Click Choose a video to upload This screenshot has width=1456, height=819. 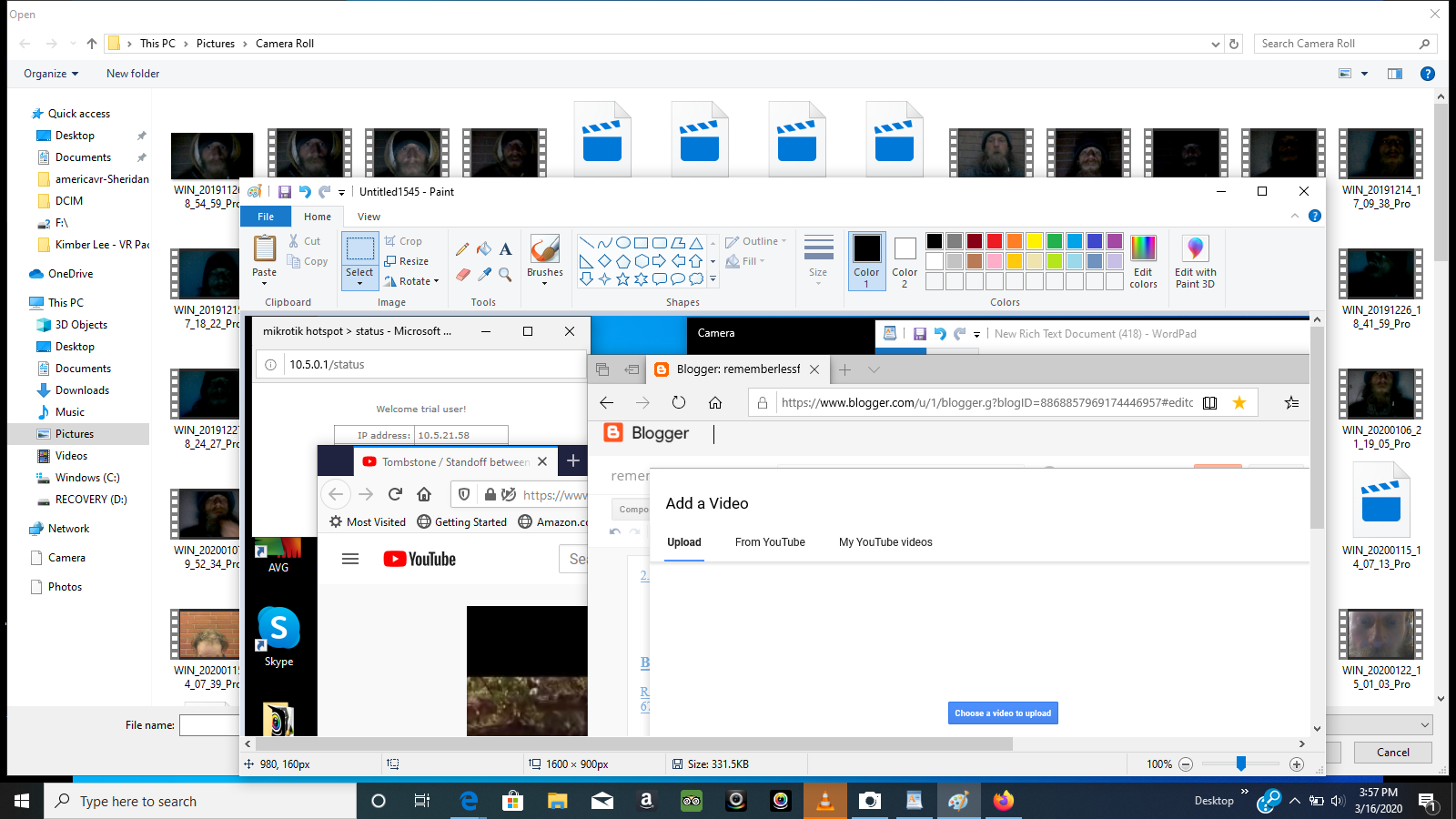[1003, 713]
